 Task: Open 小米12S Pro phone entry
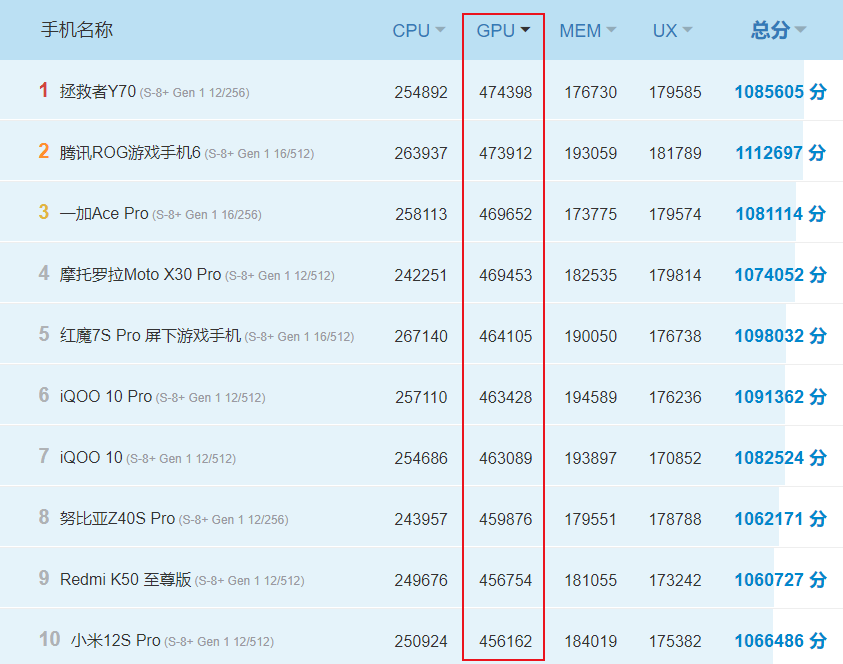pos(115,641)
